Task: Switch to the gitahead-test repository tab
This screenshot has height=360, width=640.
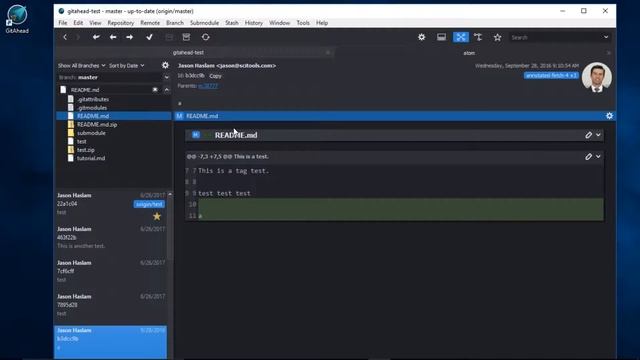Action: pyautogui.click(x=188, y=53)
